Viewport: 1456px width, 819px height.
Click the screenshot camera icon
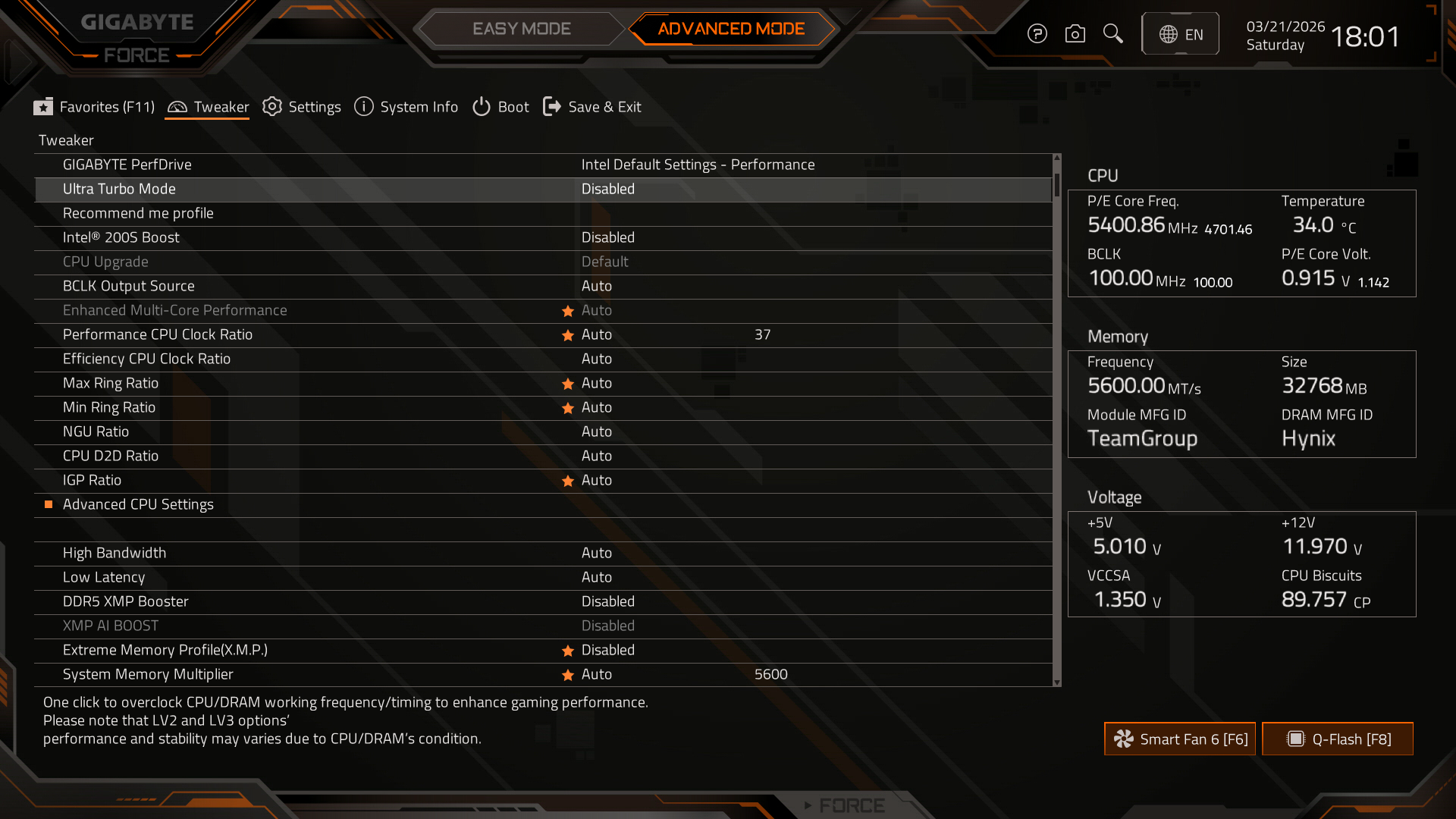coord(1075,34)
